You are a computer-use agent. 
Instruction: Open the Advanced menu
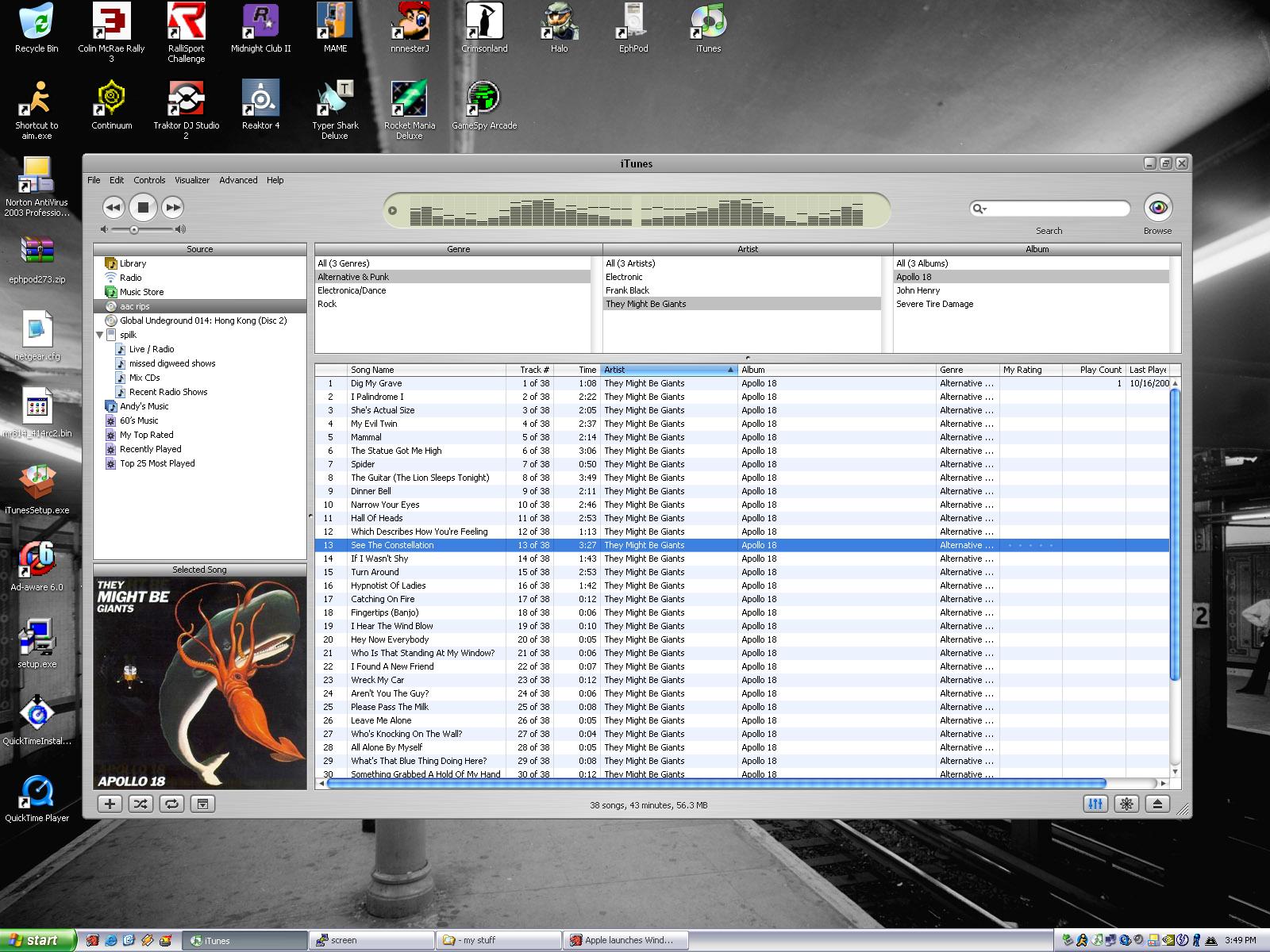[238, 180]
